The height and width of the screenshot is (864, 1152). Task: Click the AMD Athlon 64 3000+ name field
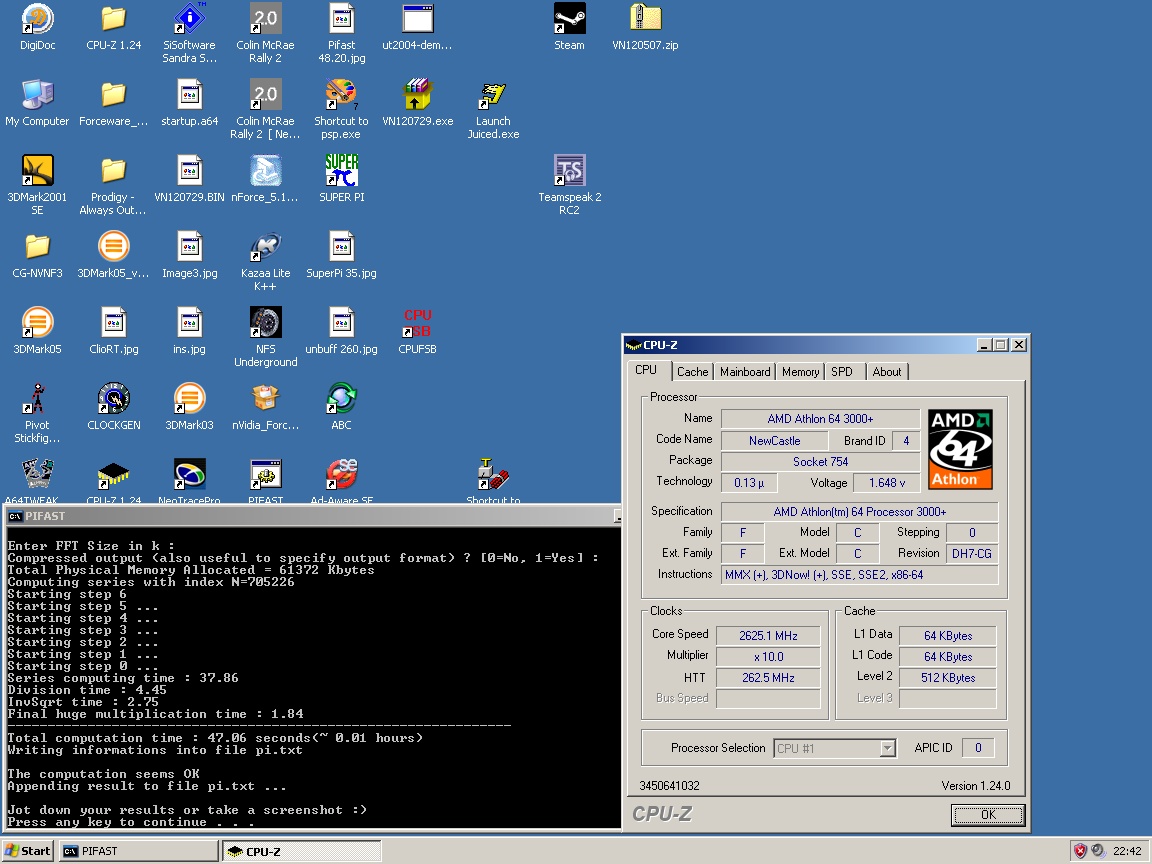(820, 419)
